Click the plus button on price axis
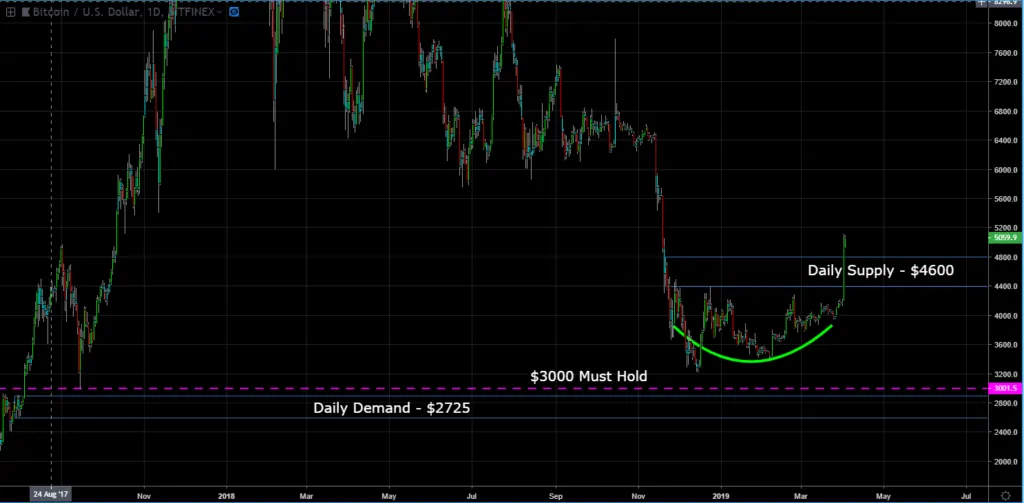This screenshot has height=503, width=1024. point(979,5)
